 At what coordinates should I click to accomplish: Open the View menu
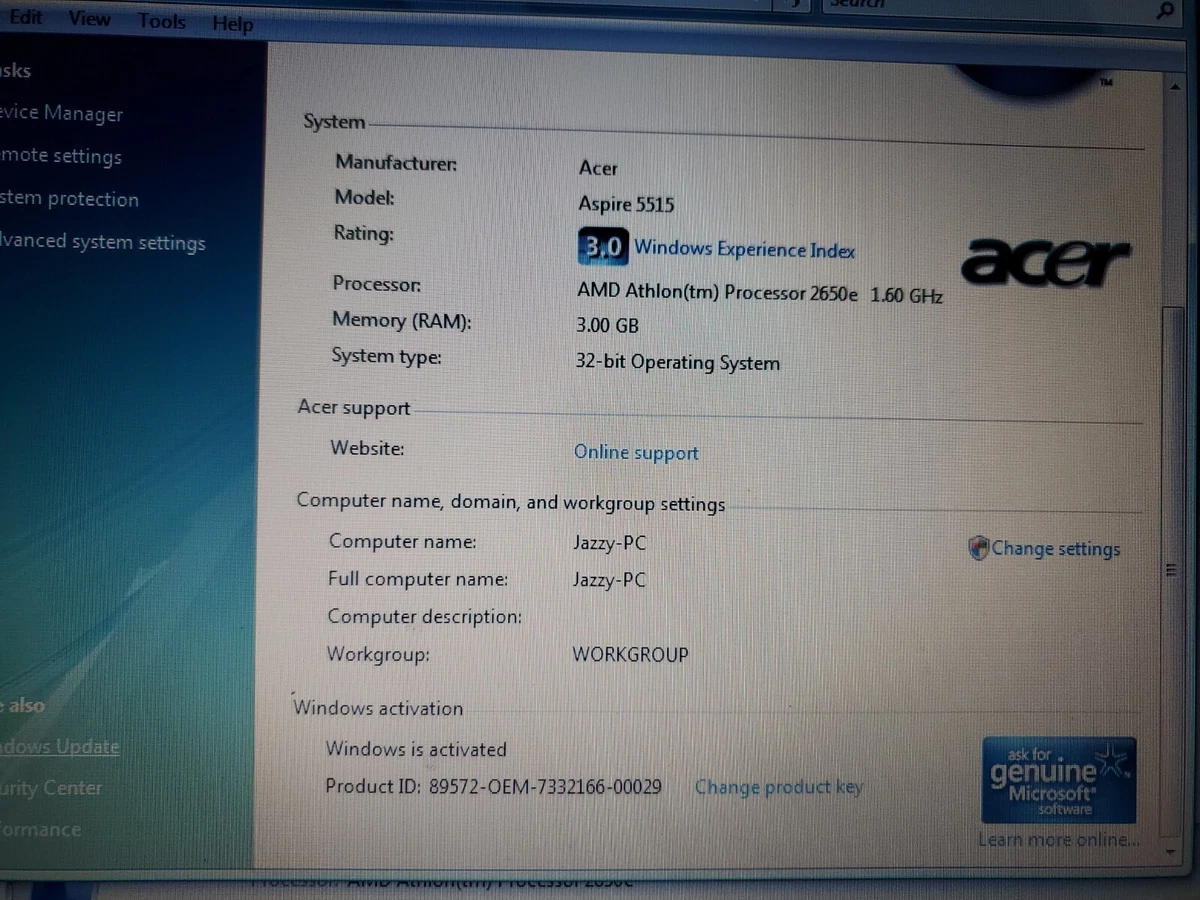pos(90,18)
